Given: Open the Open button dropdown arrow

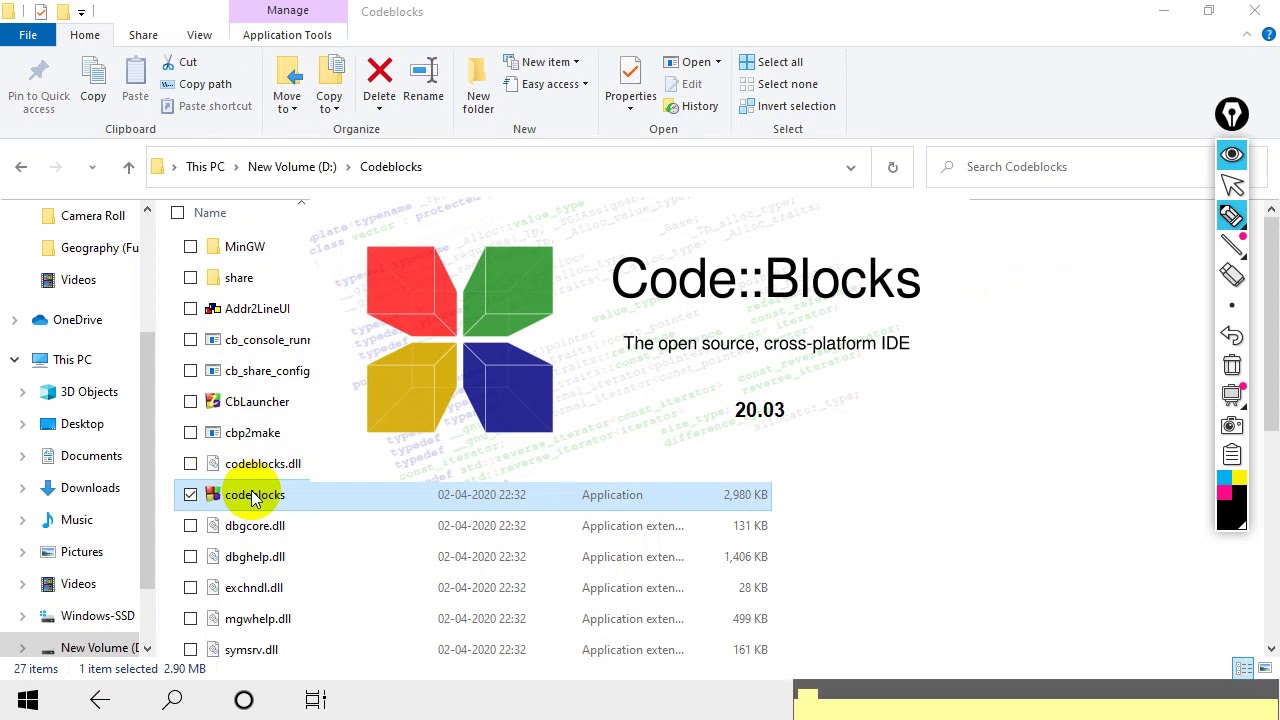Looking at the screenshot, I should click(718, 62).
